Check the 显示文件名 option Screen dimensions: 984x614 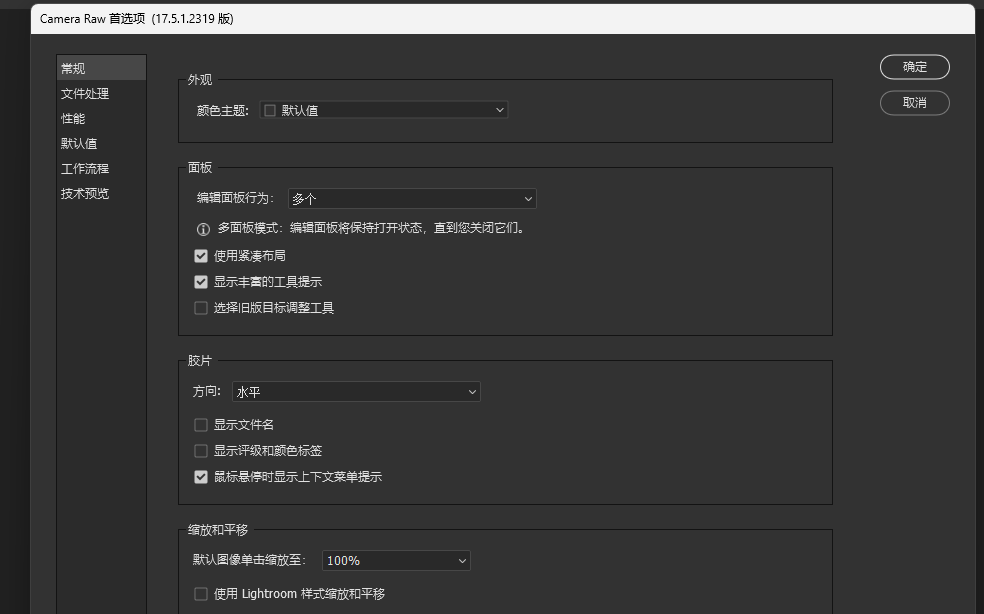[201, 425]
